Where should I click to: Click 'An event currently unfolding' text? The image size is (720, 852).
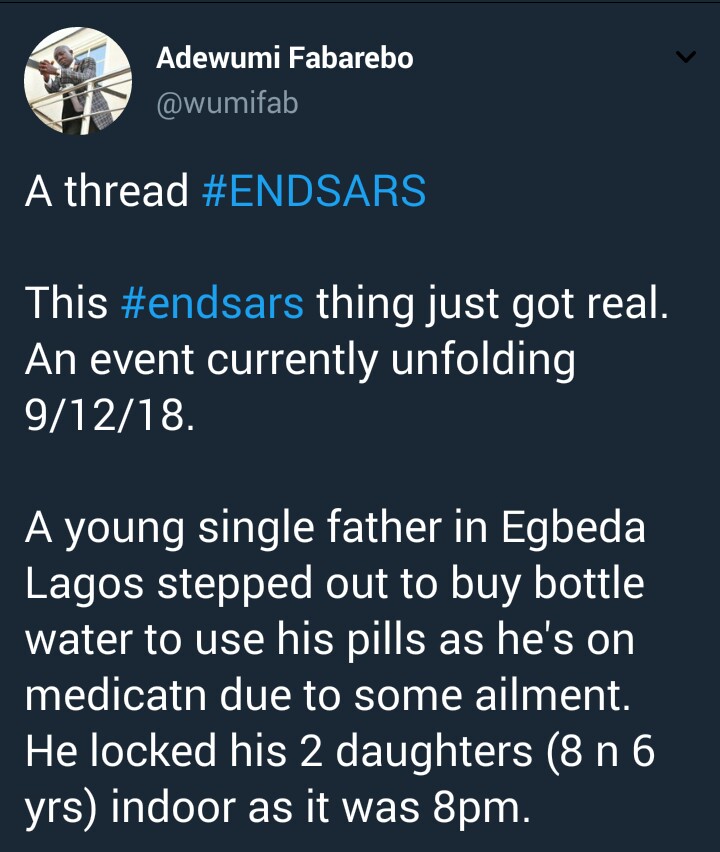pyautogui.click(x=300, y=358)
